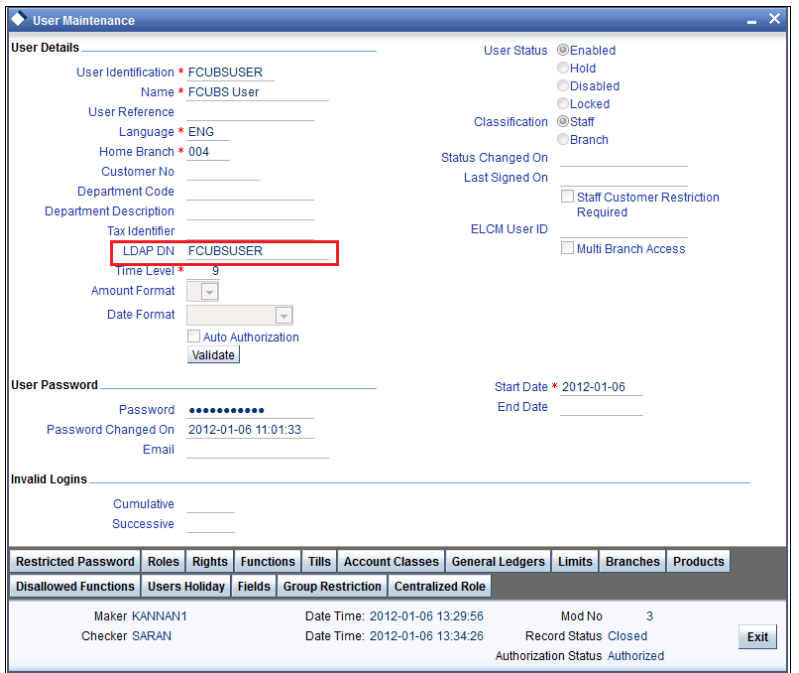Open the Products button
The image size is (799, 673).
click(x=698, y=561)
